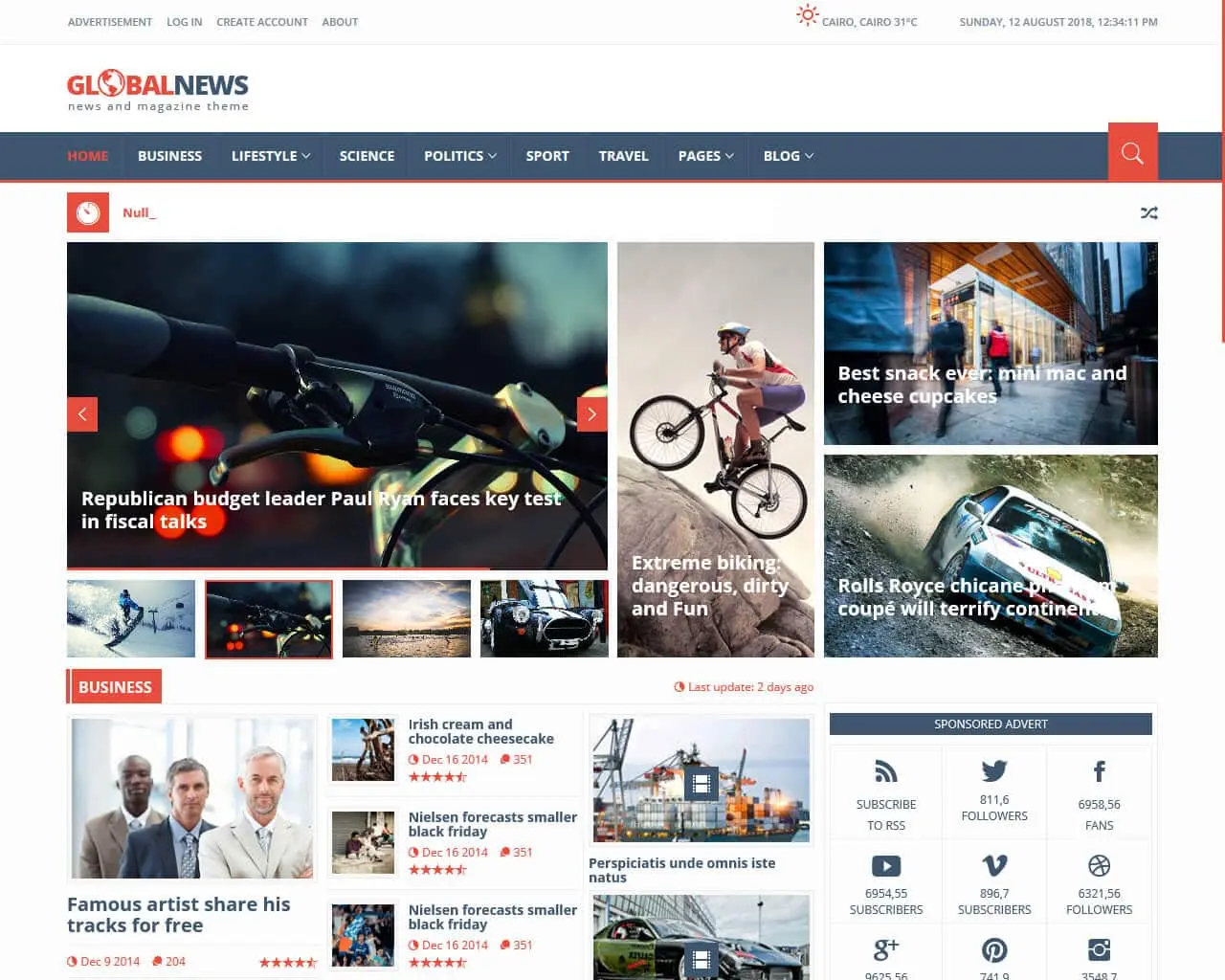Click the clock icon beside news ticker
Screen dimensions: 1225x980
coord(88,212)
